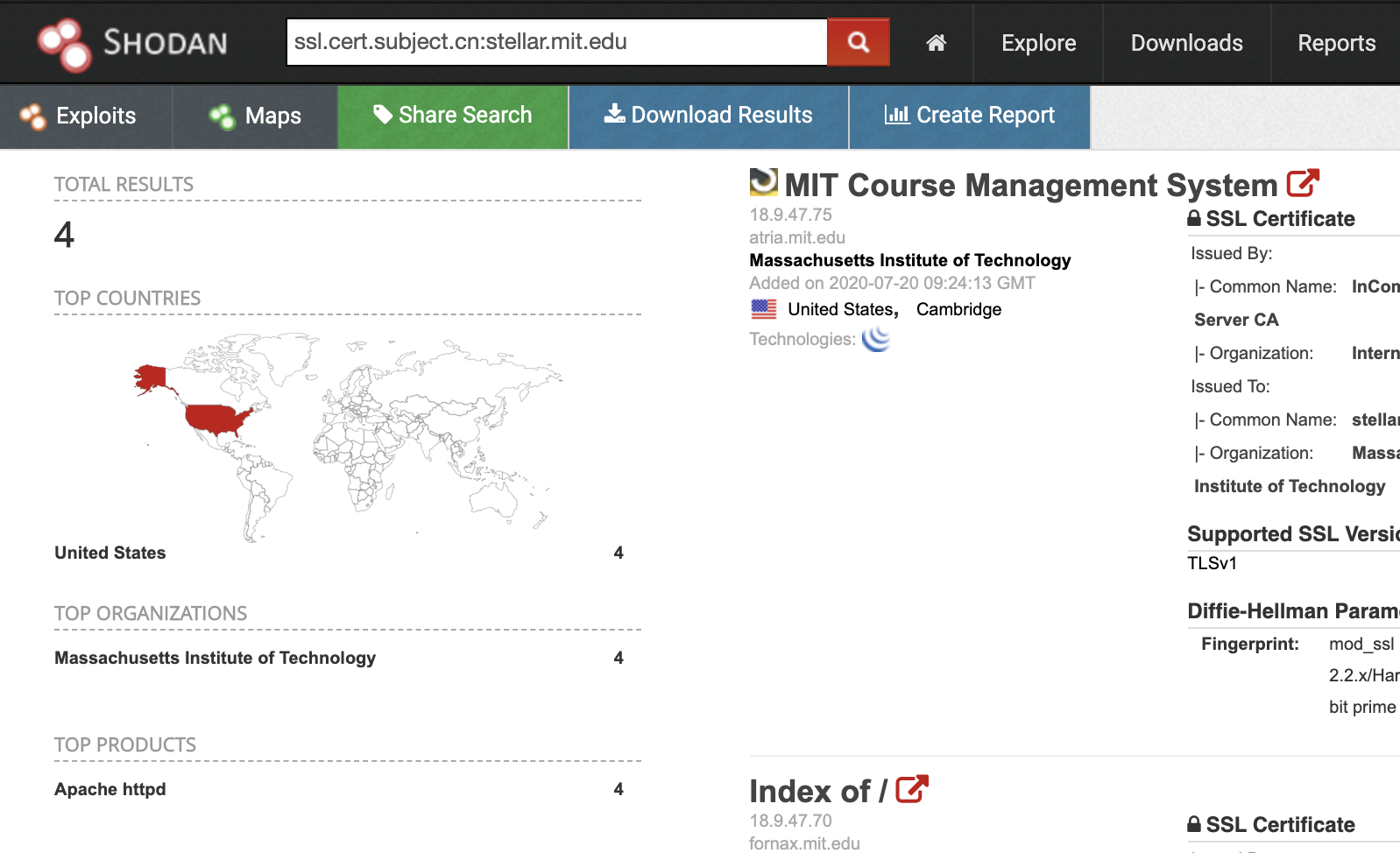Click the total results count 4
1400x853 pixels.
[64, 235]
